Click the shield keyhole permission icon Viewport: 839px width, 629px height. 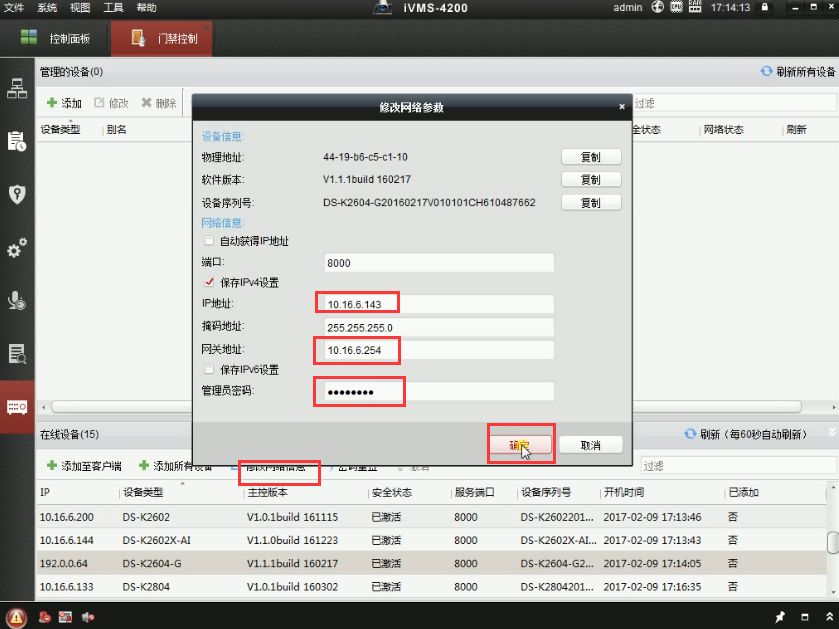click(x=17, y=194)
